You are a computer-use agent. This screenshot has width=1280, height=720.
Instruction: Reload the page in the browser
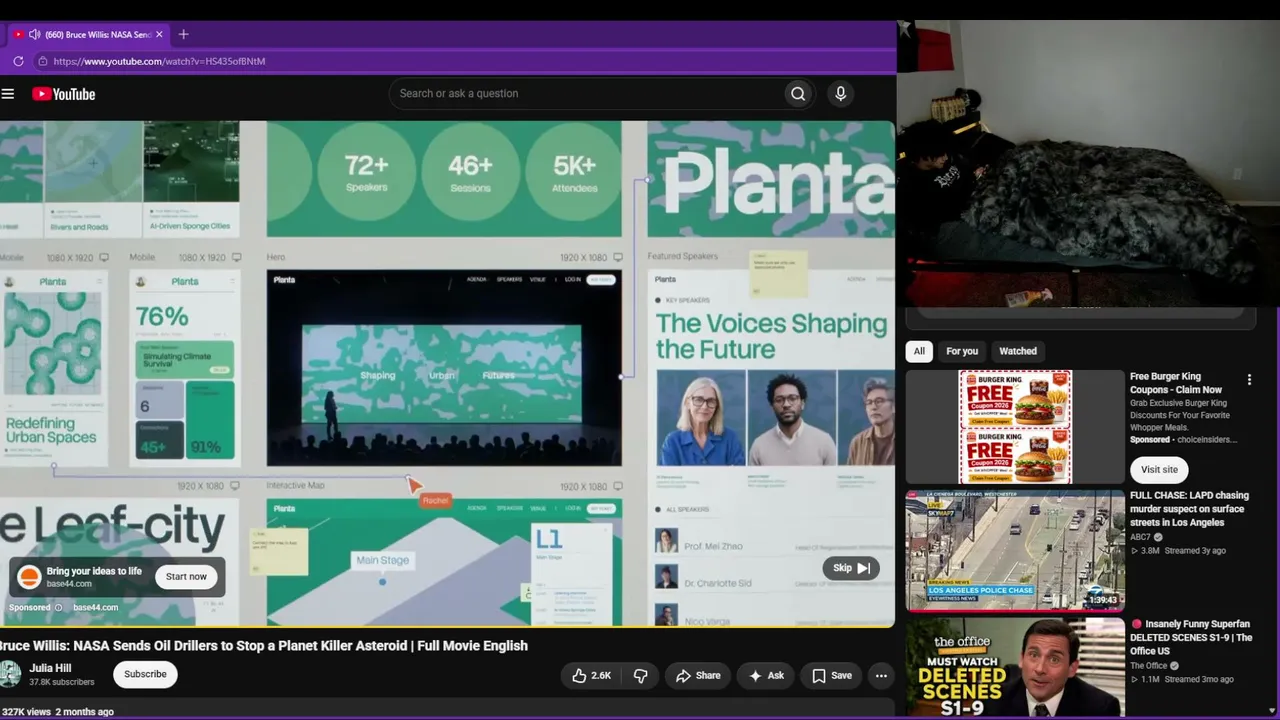pos(18,61)
